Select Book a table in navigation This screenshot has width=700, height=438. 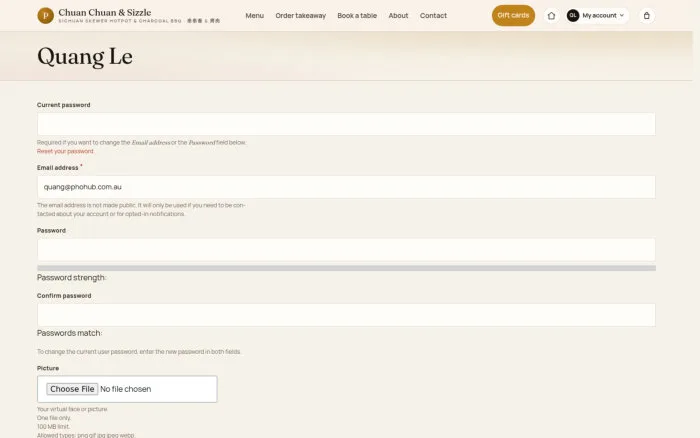[x=357, y=16]
